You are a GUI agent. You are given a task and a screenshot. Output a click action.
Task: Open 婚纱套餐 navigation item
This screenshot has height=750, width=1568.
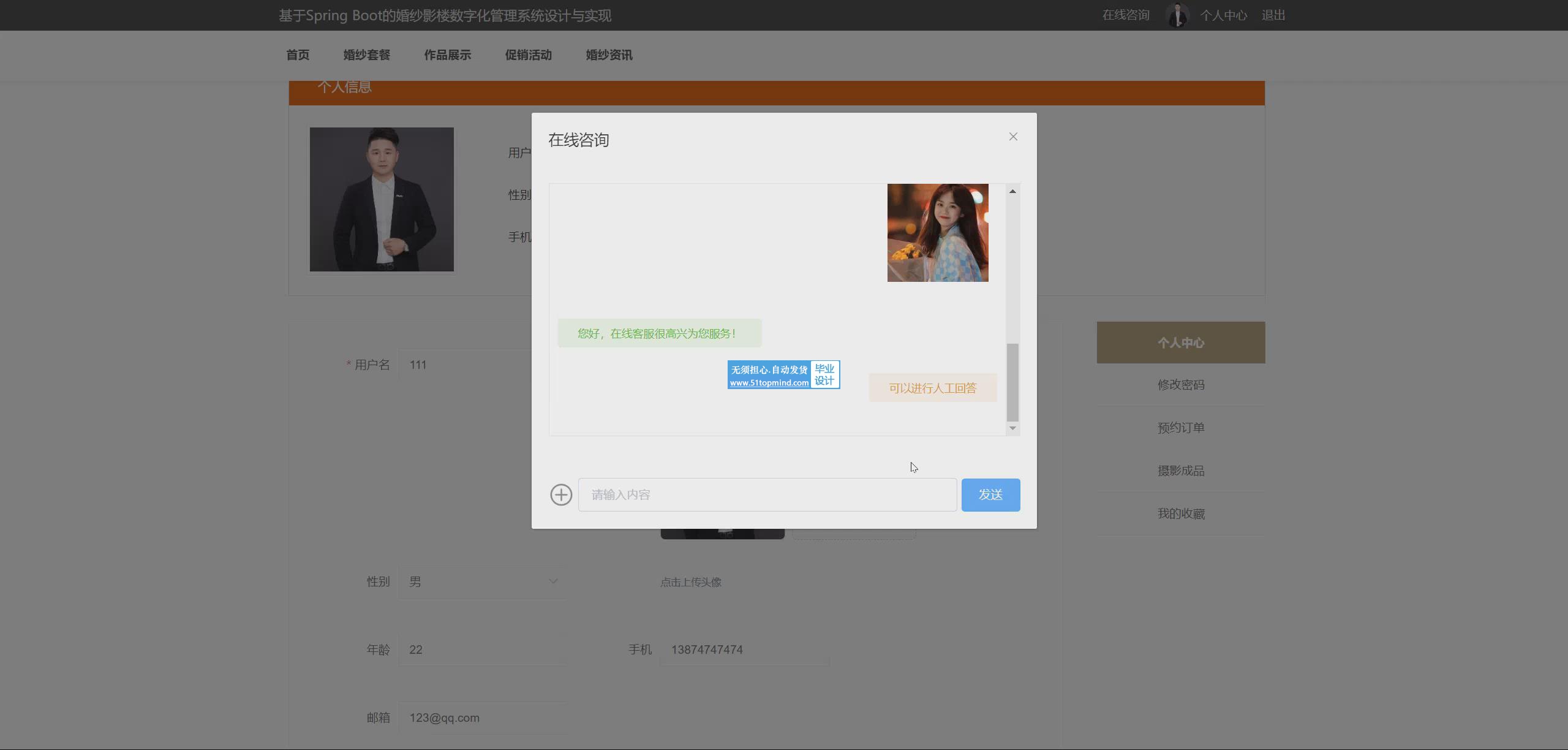(x=366, y=55)
